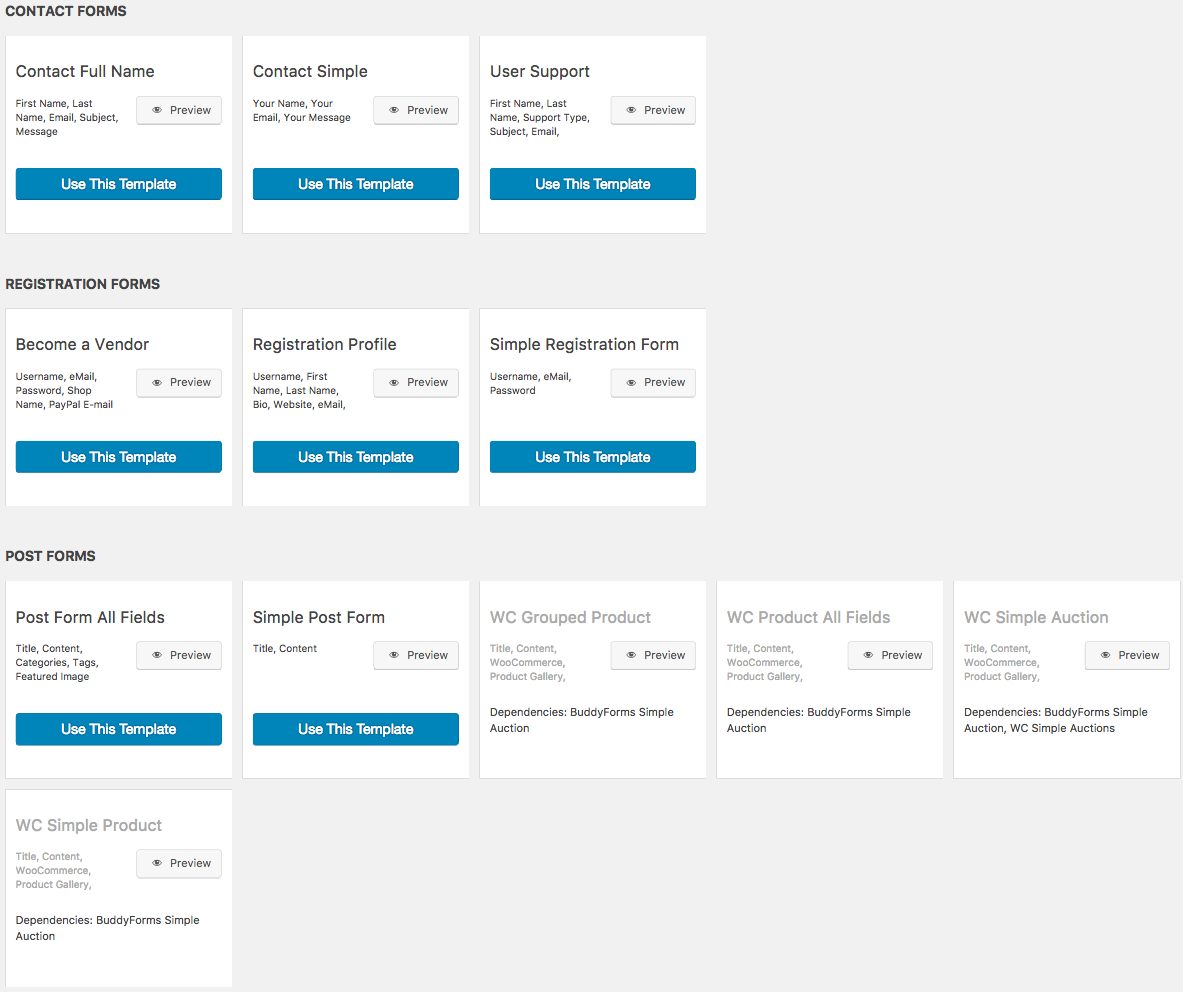The width and height of the screenshot is (1183, 992).
Task: Preview the WC Product All Fields template
Action: coord(890,655)
